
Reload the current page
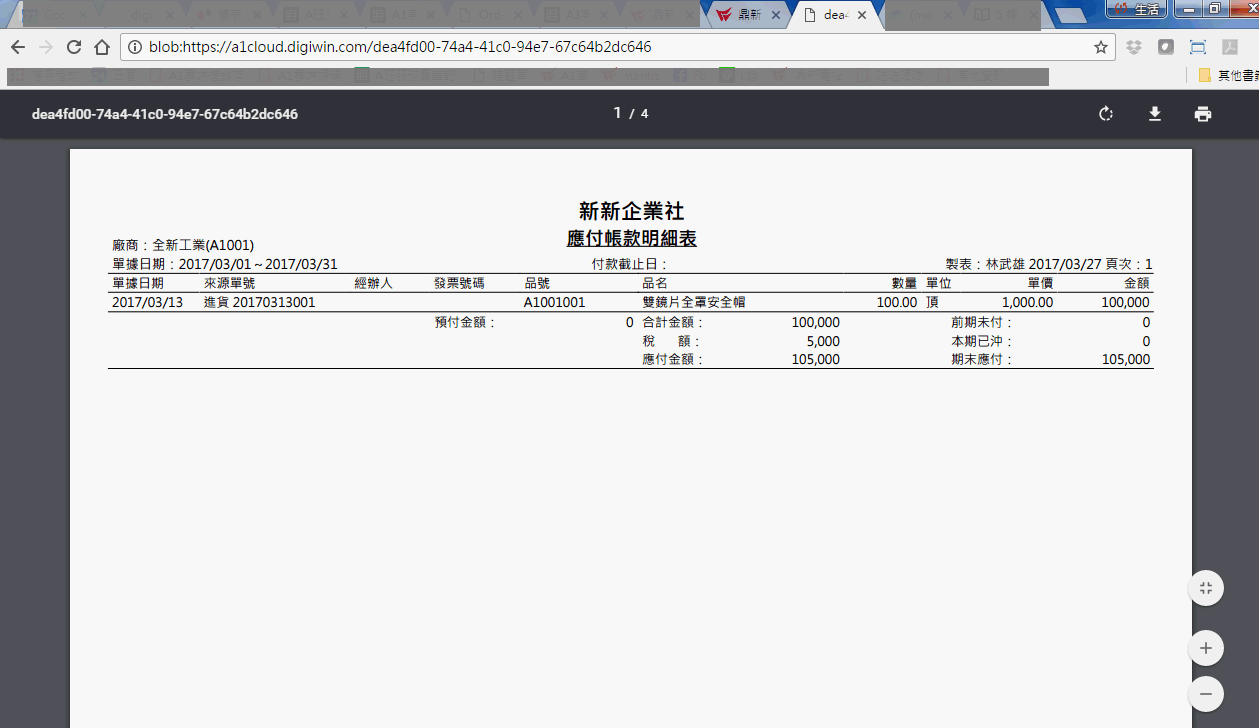click(74, 47)
